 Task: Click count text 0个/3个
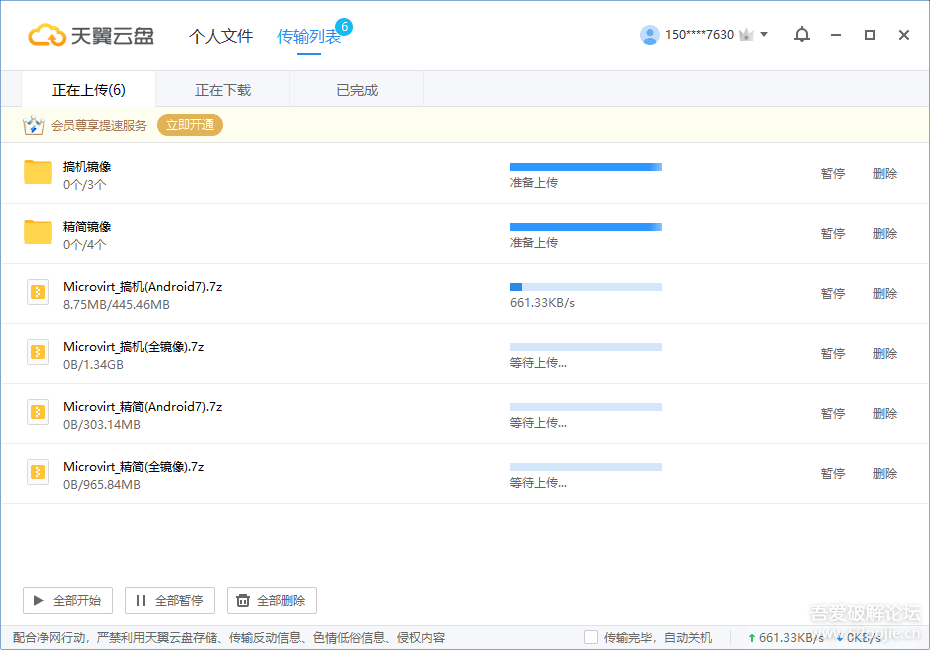coord(85,185)
